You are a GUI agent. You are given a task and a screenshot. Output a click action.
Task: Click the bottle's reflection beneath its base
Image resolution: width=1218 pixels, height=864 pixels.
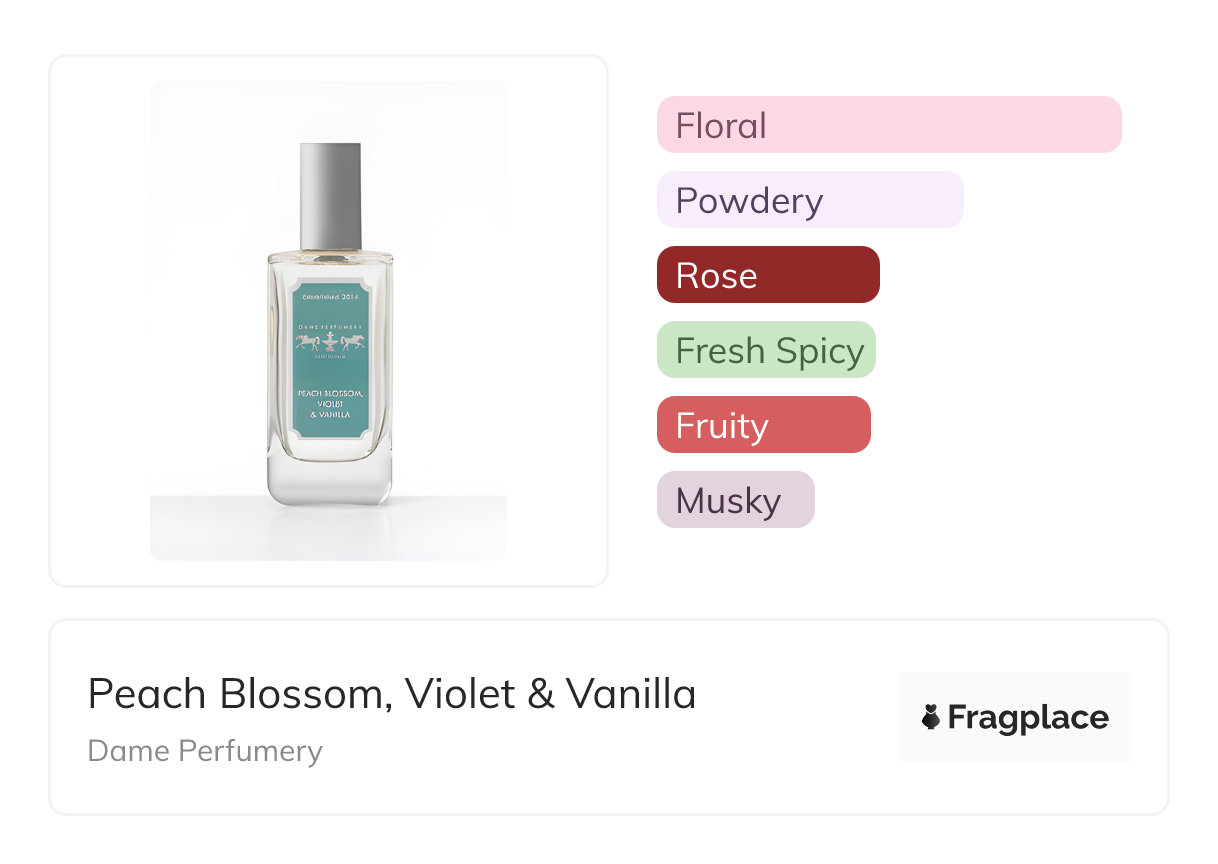[x=330, y=525]
